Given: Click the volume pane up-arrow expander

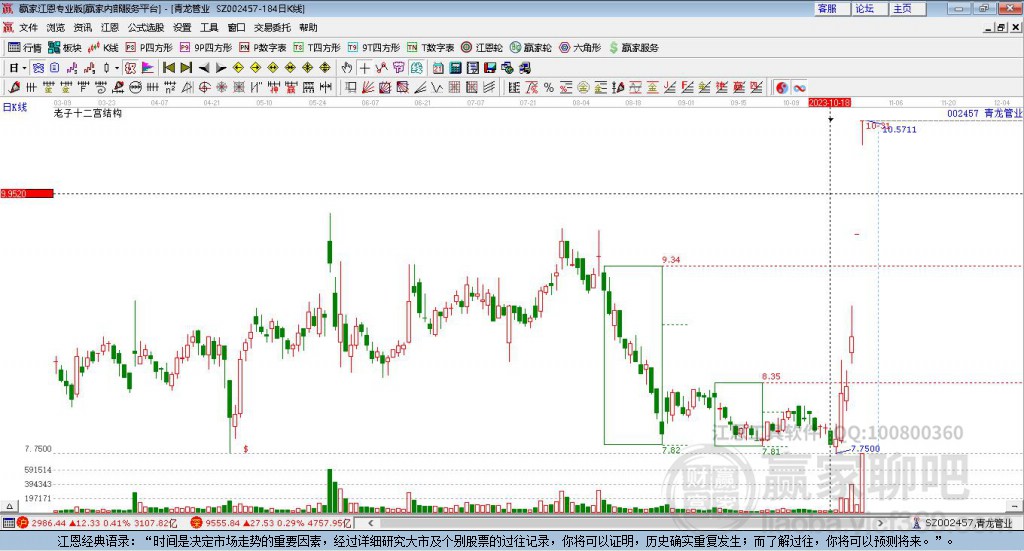Looking at the screenshot, I should (x=9, y=506).
